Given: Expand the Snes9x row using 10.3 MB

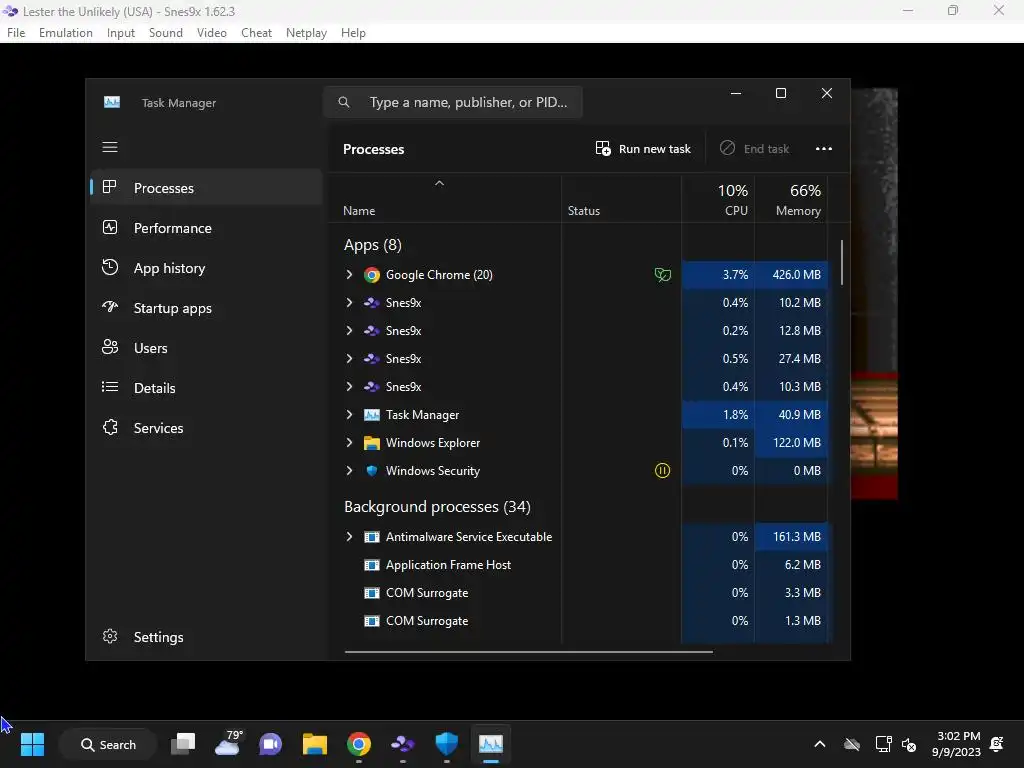Looking at the screenshot, I should pos(349,387).
